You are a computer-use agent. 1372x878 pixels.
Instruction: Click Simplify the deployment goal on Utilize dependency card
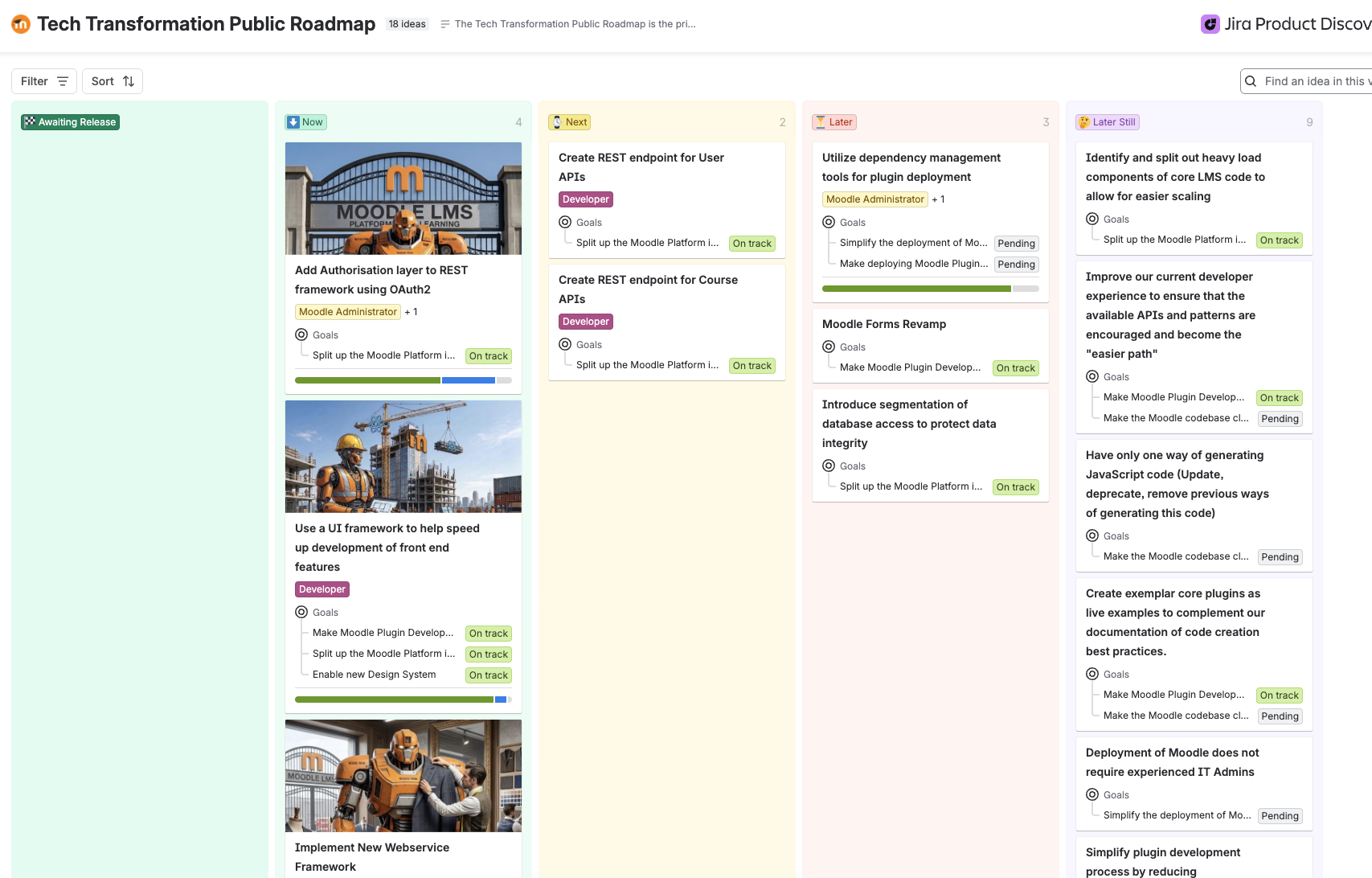[x=914, y=243]
